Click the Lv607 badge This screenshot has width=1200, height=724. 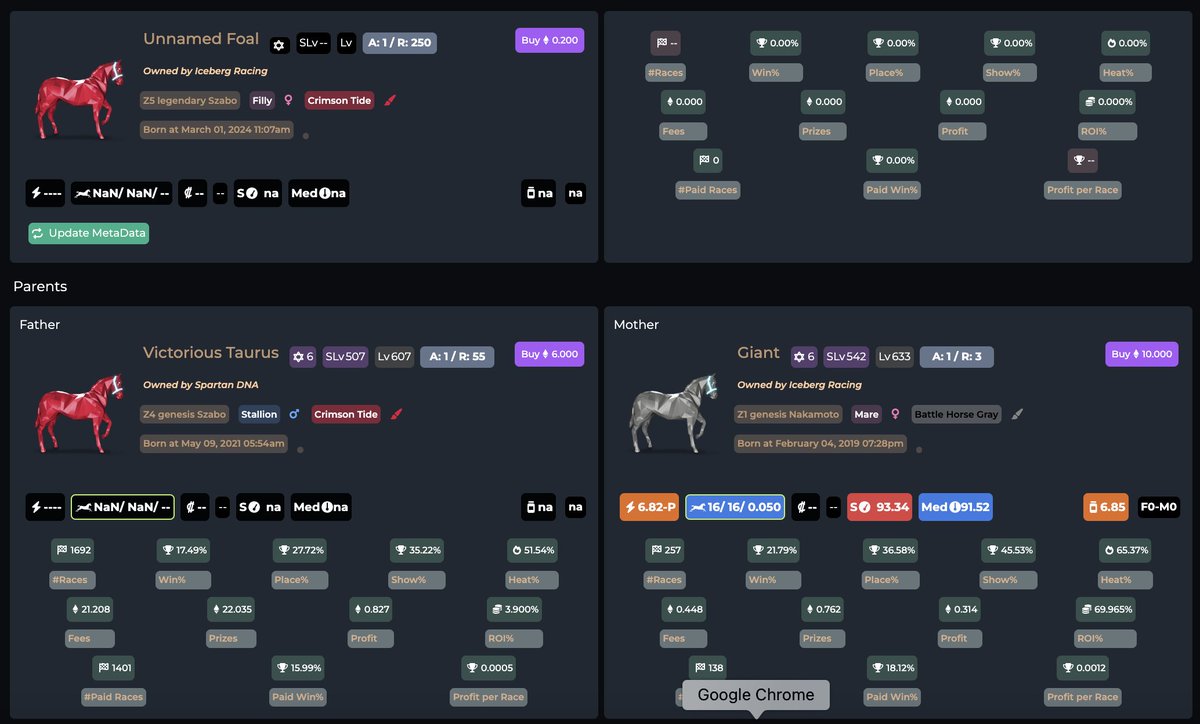coord(395,357)
